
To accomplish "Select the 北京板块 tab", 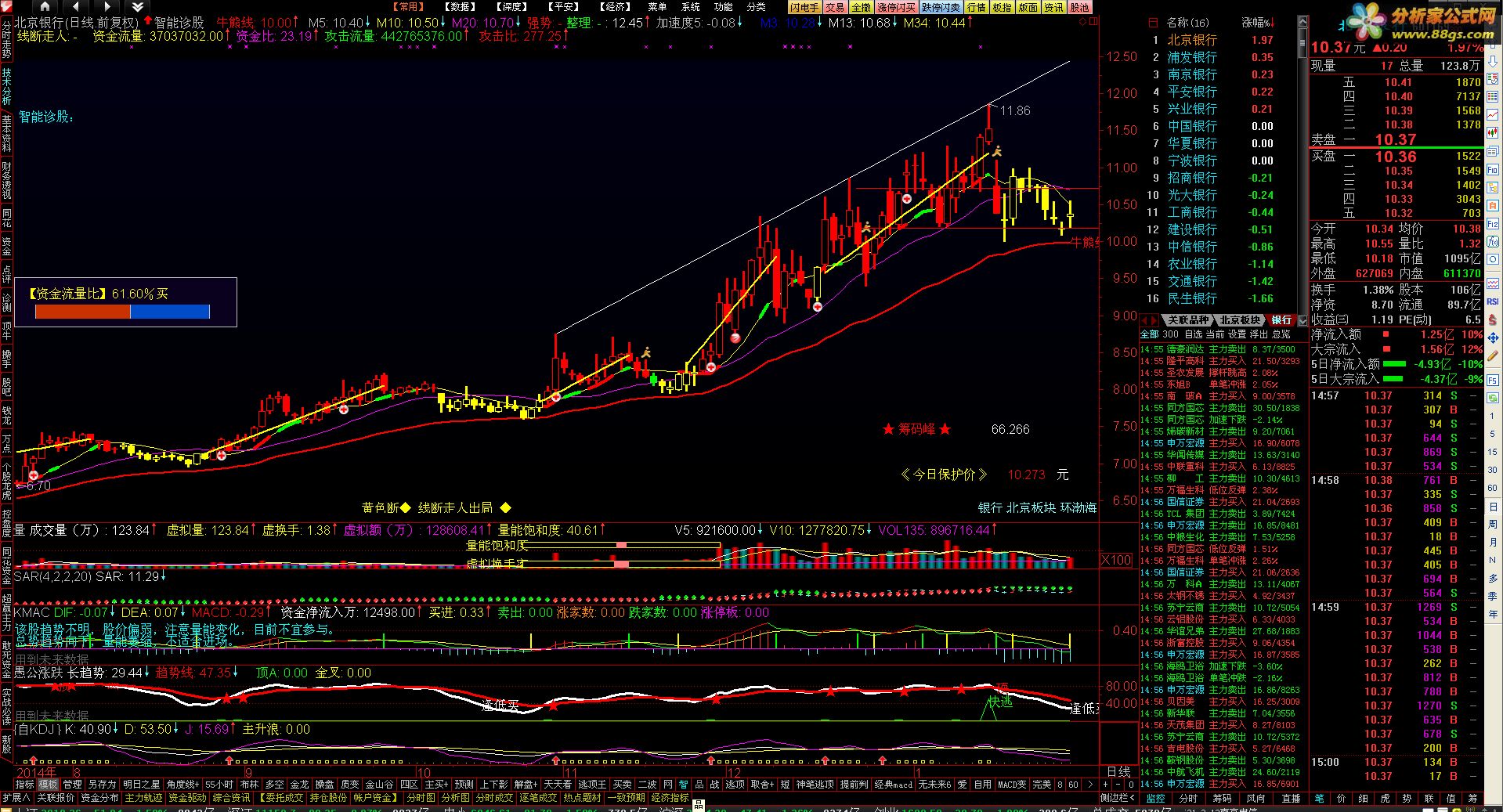I will coord(1240,320).
